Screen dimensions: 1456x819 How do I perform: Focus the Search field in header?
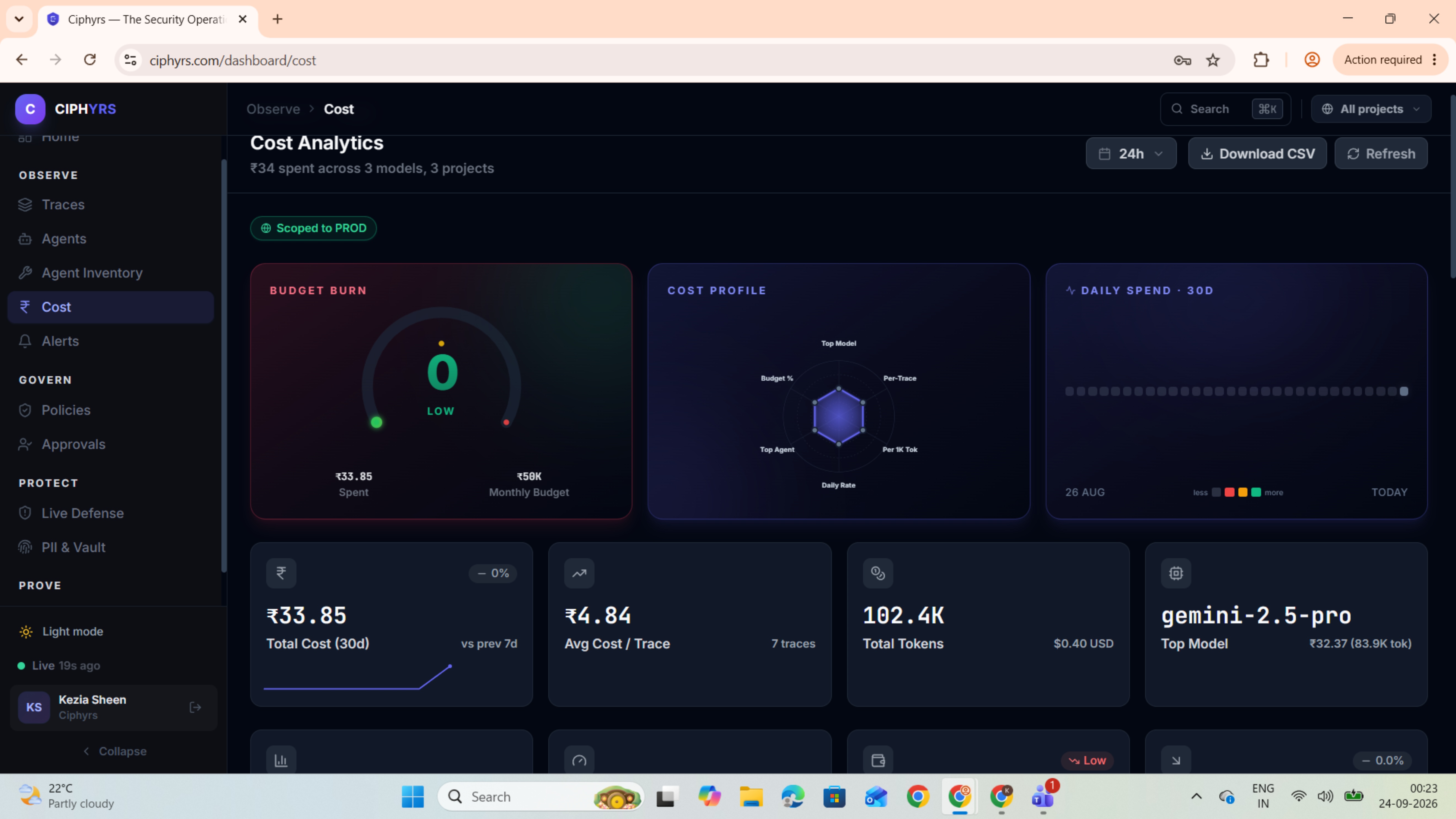(1225, 109)
